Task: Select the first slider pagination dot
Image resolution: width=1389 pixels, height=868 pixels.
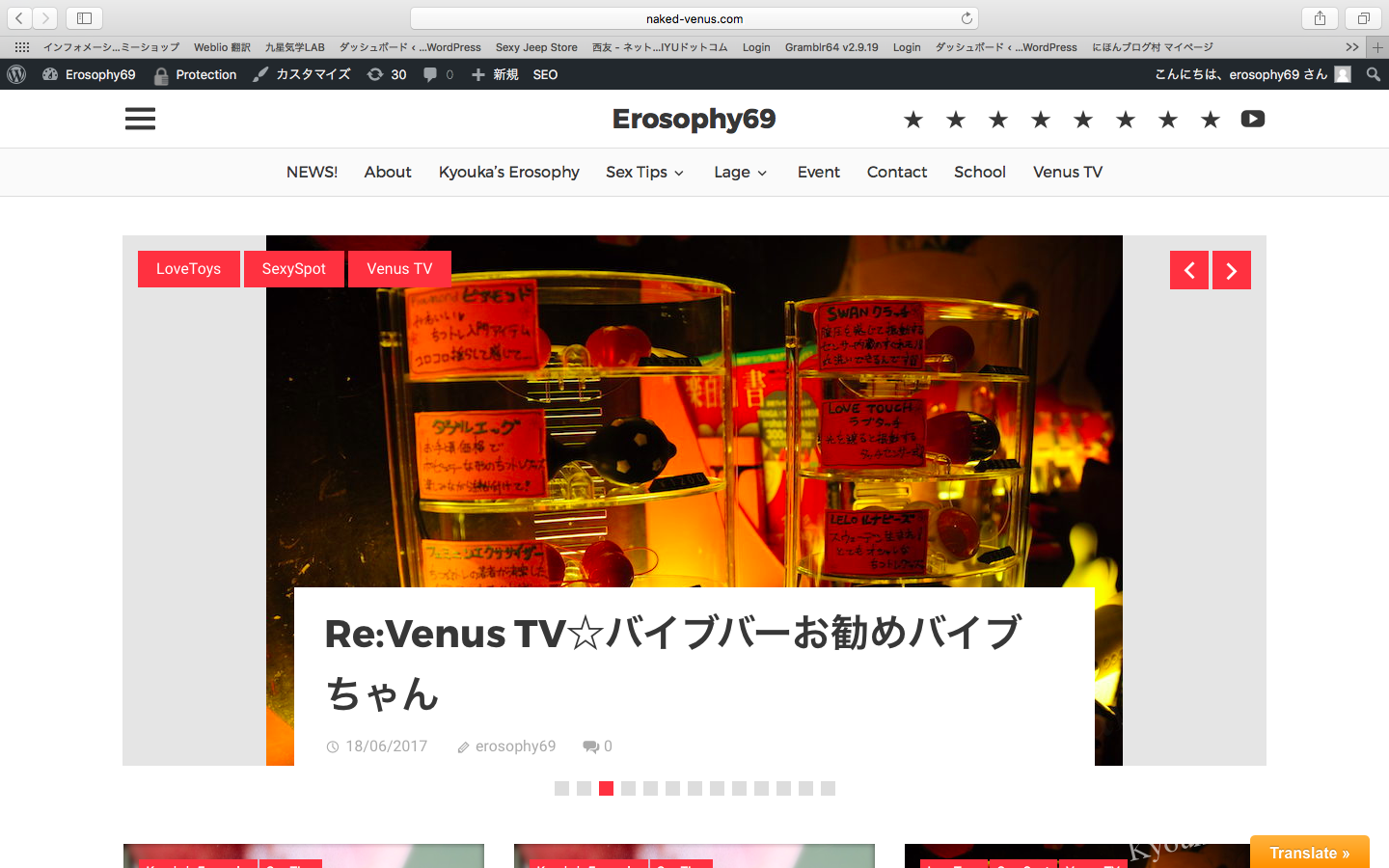Action: point(561,788)
